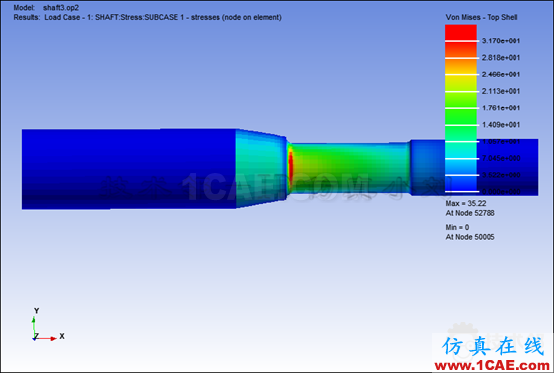Select the 2.113e+001 legend value
554x373 pixels.
(501, 91)
